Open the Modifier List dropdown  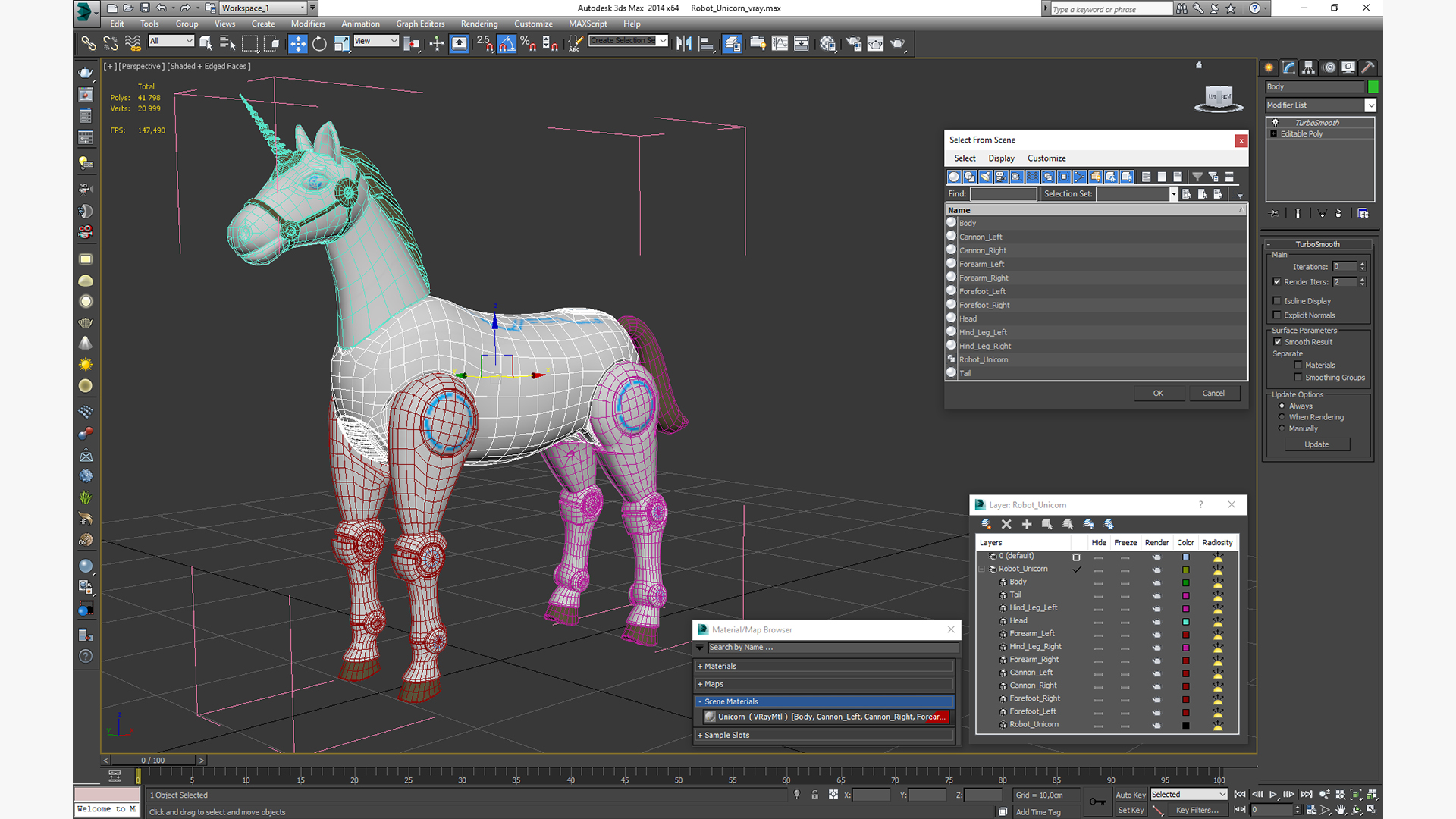(x=1370, y=105)
